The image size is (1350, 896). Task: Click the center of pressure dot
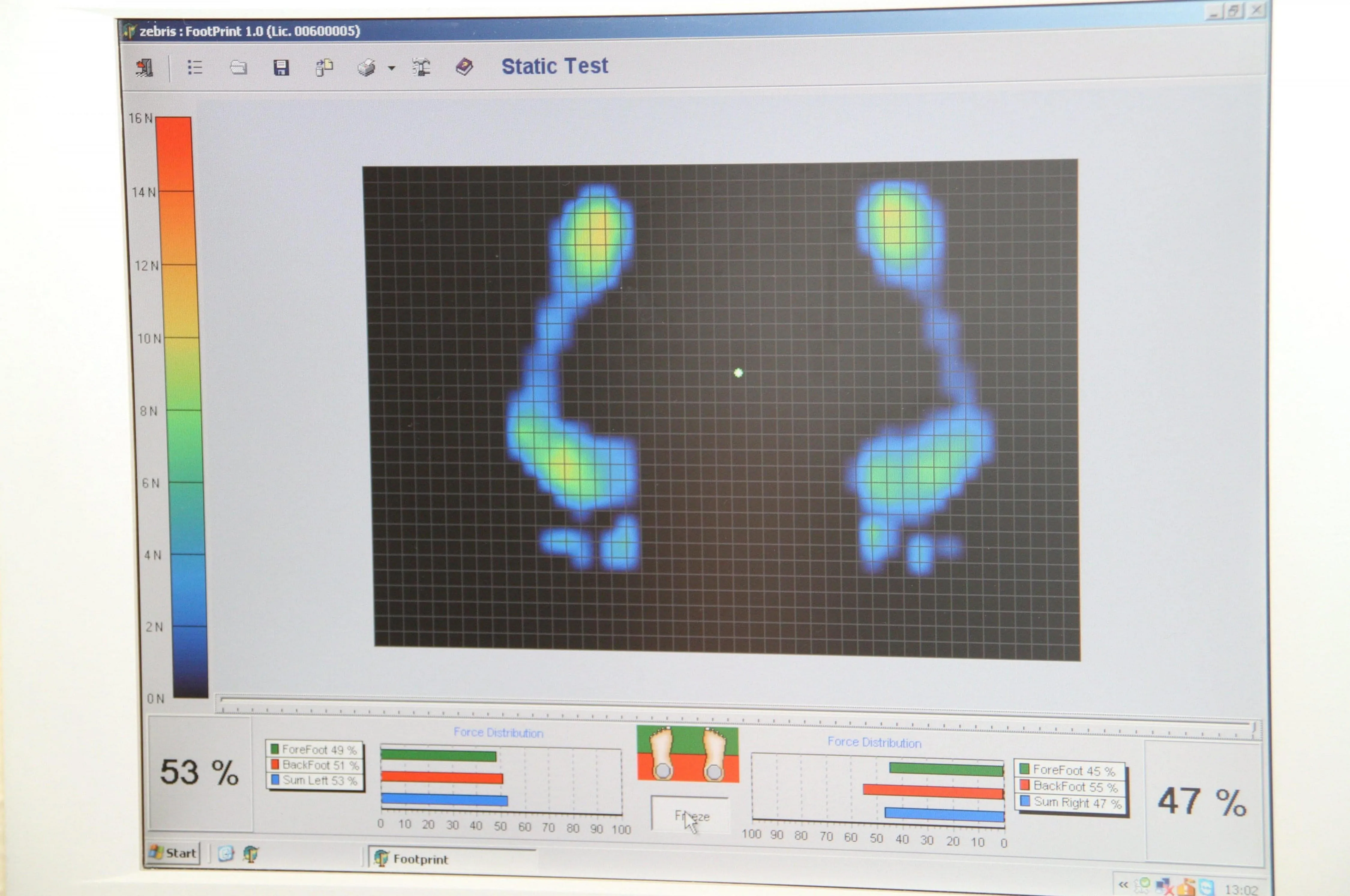tap(738, 373)
